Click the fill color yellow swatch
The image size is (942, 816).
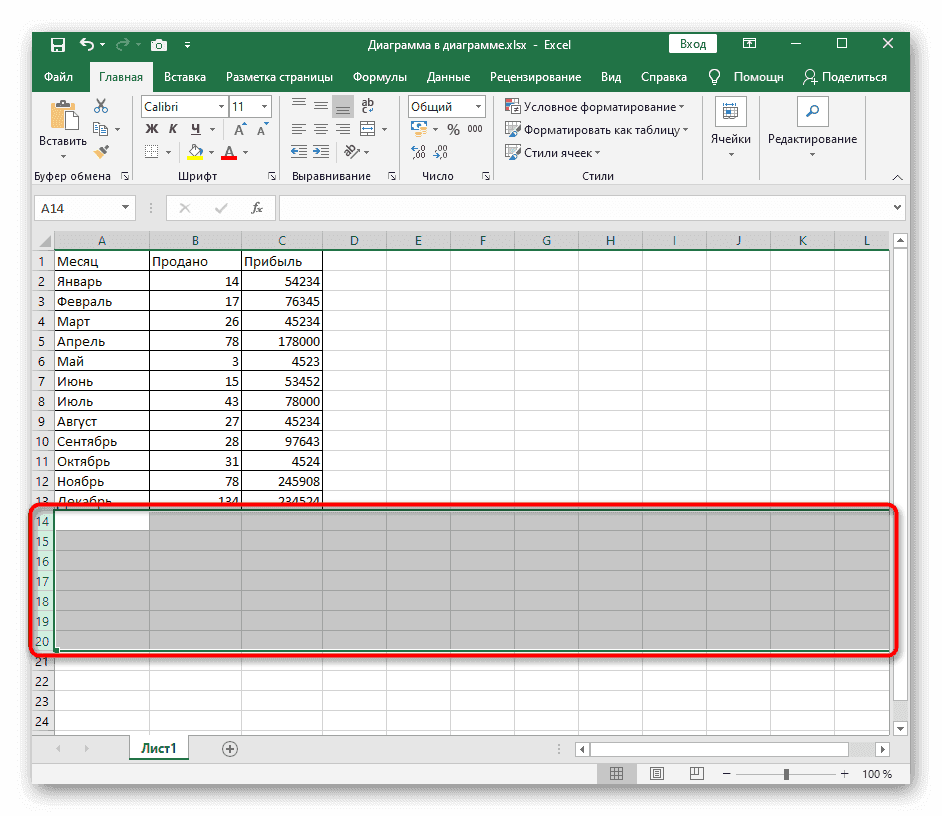(x=196, y=152)
